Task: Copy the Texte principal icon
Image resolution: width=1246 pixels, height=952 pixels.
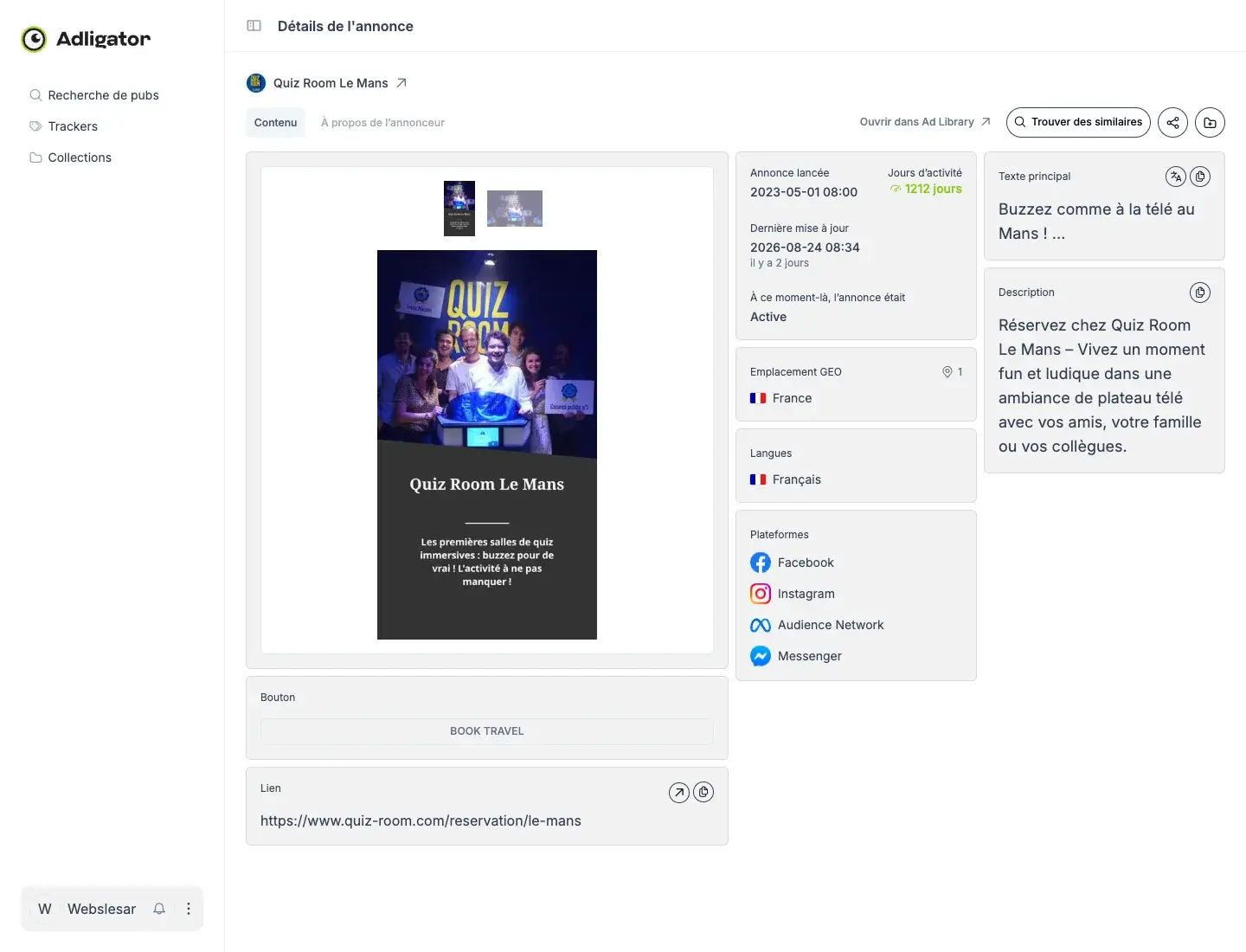Action: (1200, 177)
